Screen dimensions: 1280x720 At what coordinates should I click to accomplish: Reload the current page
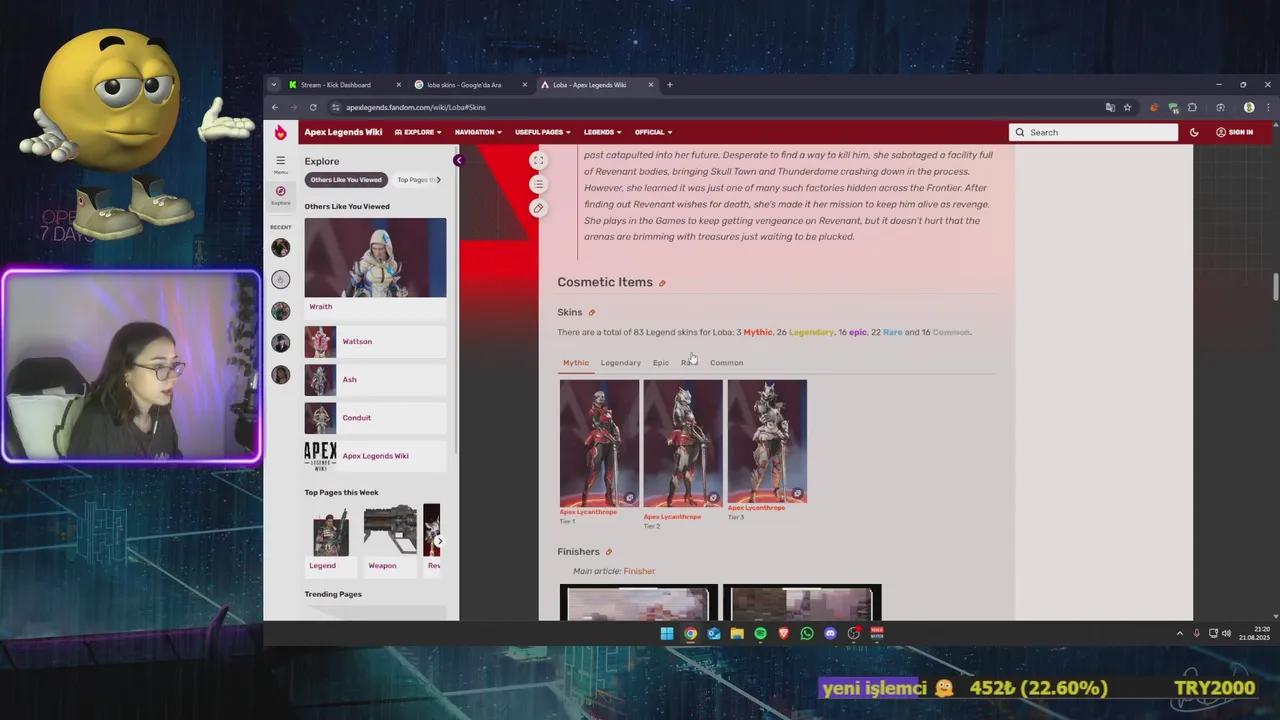[313, 107]
